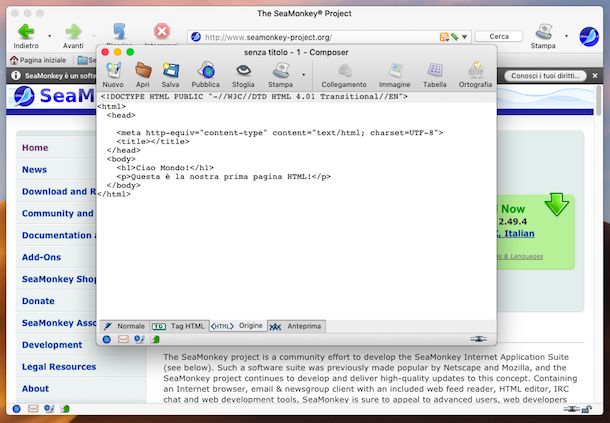
Task: Click the green download arrow icon
Action: (x=556, y=204)
